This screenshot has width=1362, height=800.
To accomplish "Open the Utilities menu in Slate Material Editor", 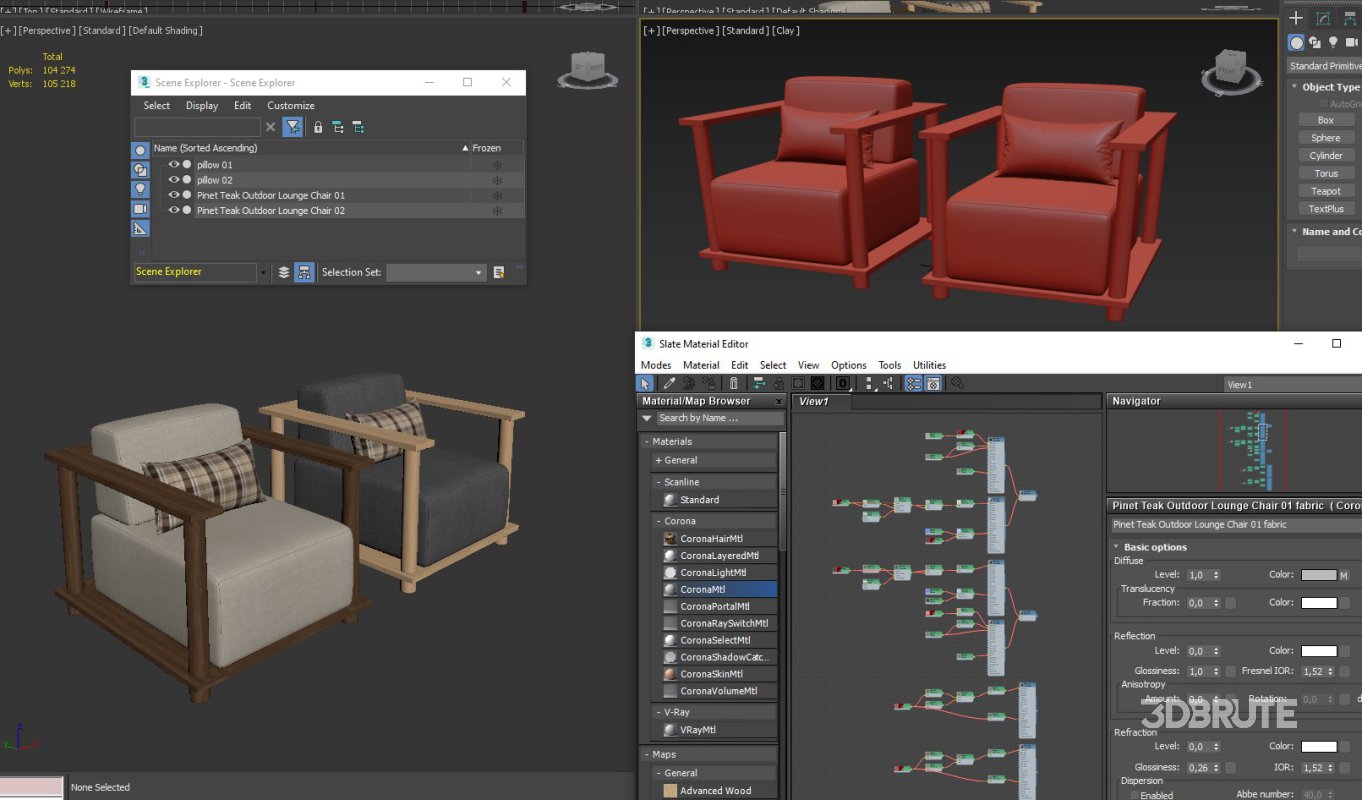I will [x=929, y=365].
